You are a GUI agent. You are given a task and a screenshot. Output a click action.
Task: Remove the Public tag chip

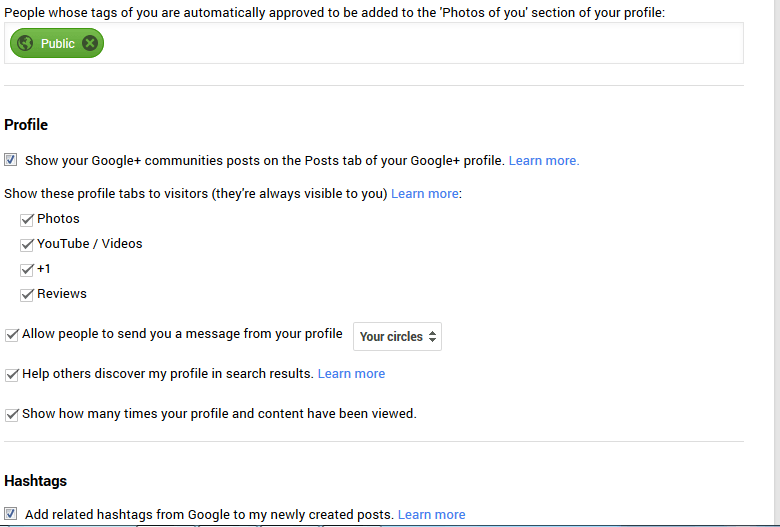click(x=90, y=43)
